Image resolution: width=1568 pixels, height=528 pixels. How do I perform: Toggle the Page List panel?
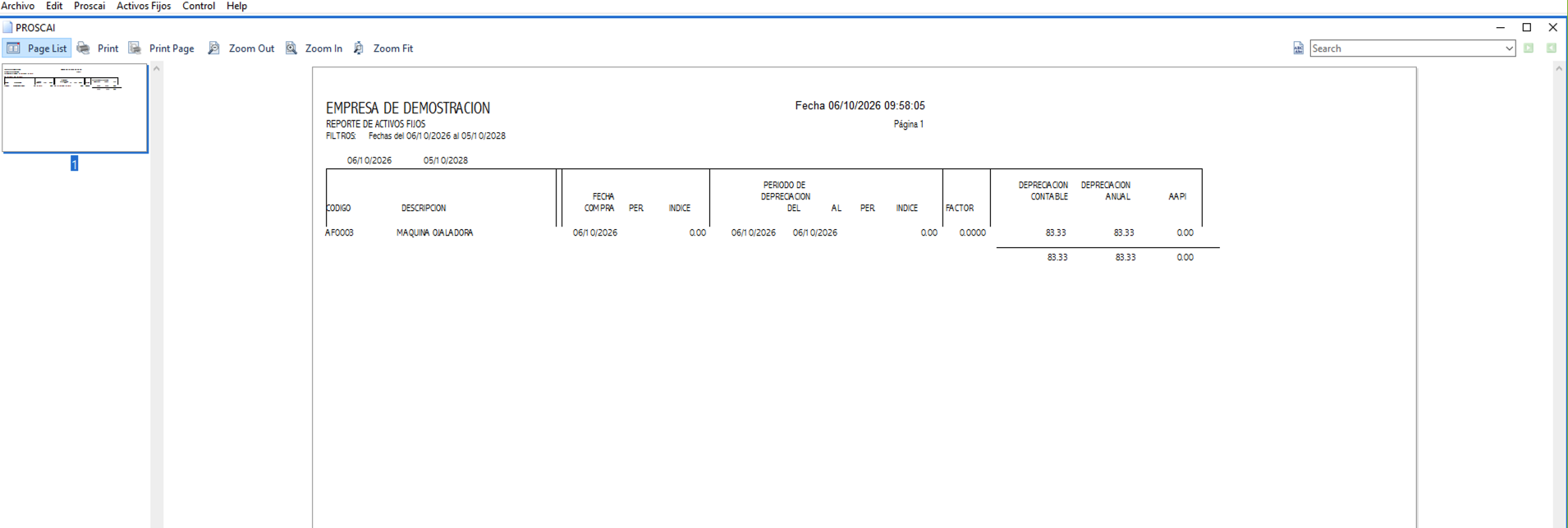[37, 48]
